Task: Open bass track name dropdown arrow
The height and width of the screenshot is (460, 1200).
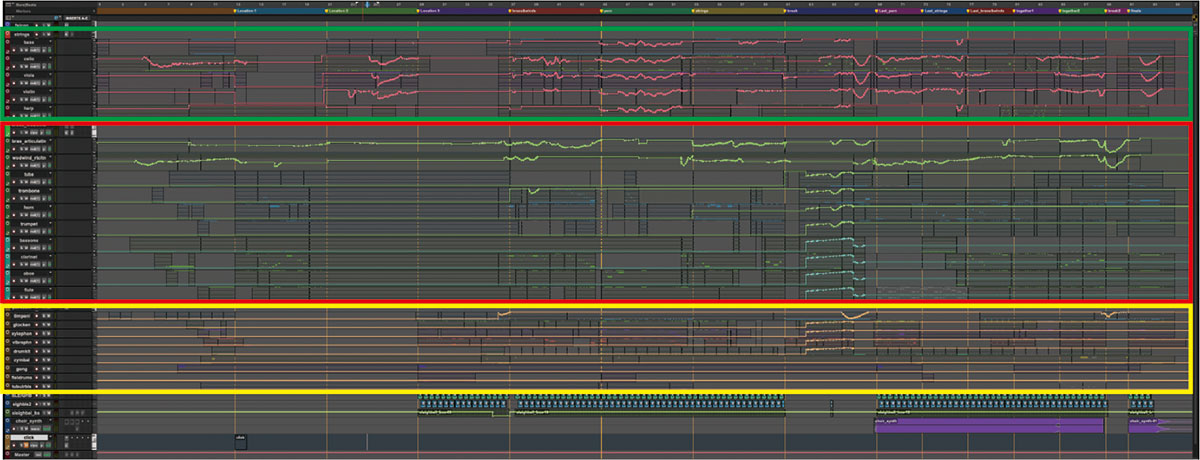Action: pyautogui.click(x=50, y=42)
